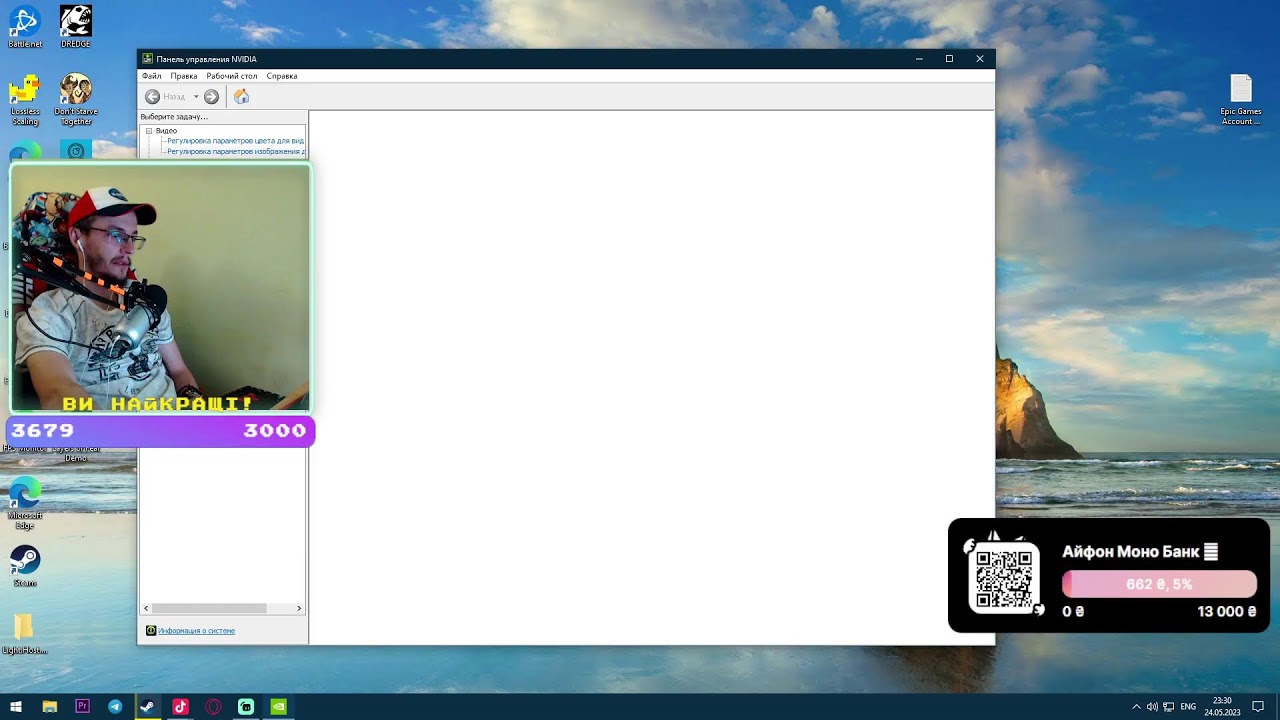Close the NVIDIA control panel window
This screenshot has width=1280, height=720.
click(980, 59)
